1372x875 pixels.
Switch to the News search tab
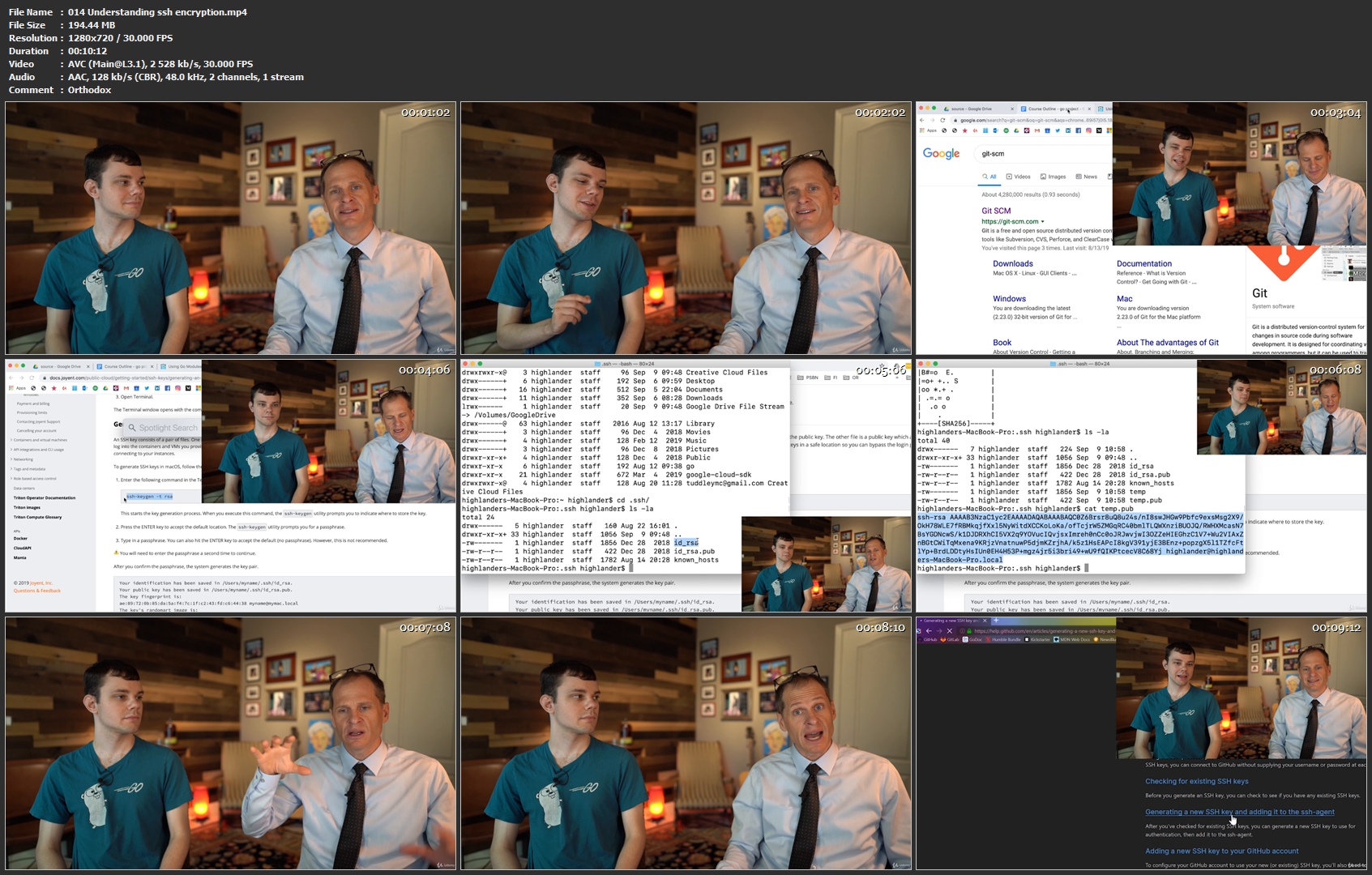click(1087, 176)
